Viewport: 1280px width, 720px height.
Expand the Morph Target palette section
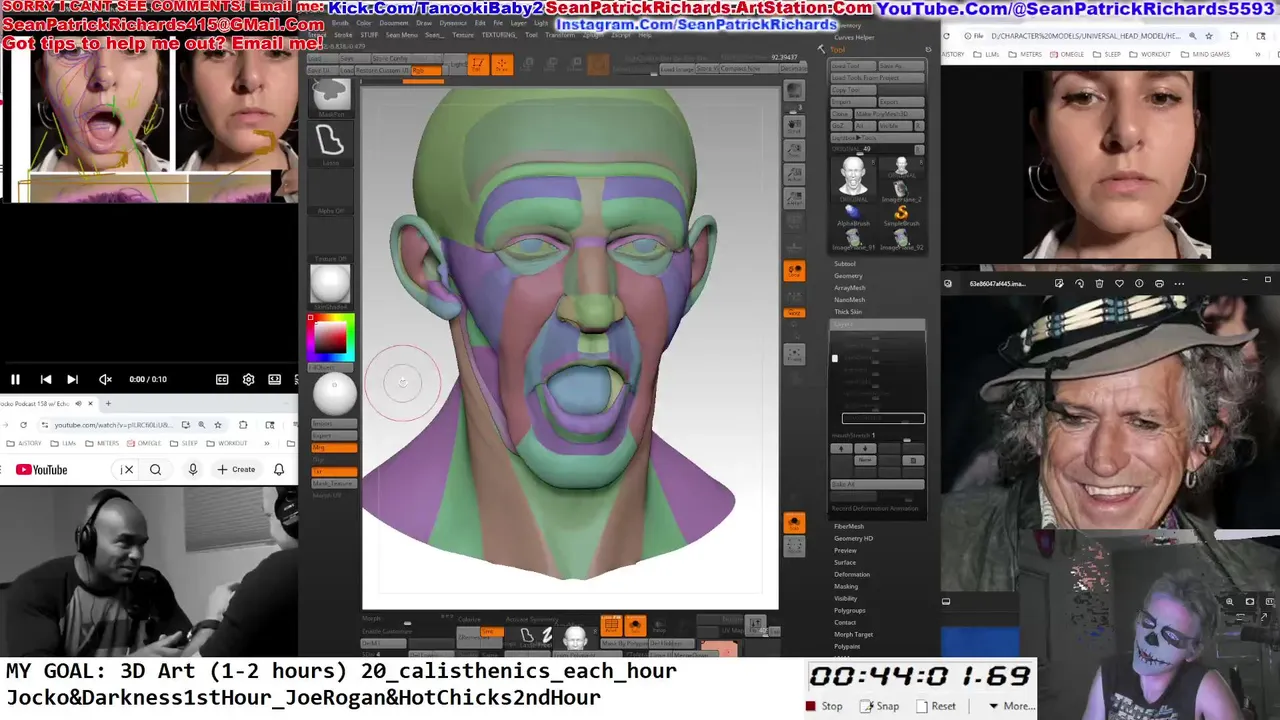click(x=854, y=634)
